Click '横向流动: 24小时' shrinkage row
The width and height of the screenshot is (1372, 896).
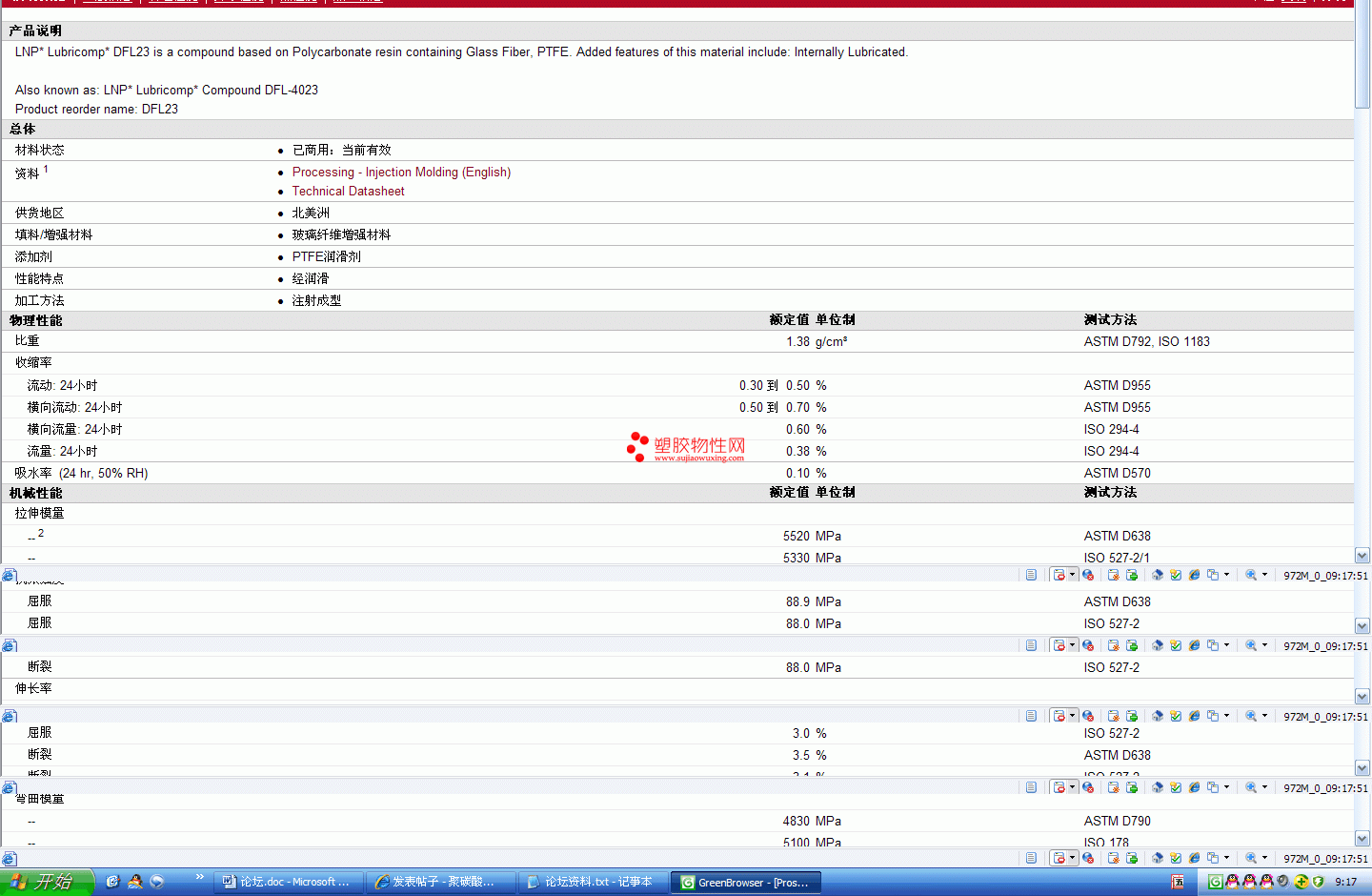74,407
